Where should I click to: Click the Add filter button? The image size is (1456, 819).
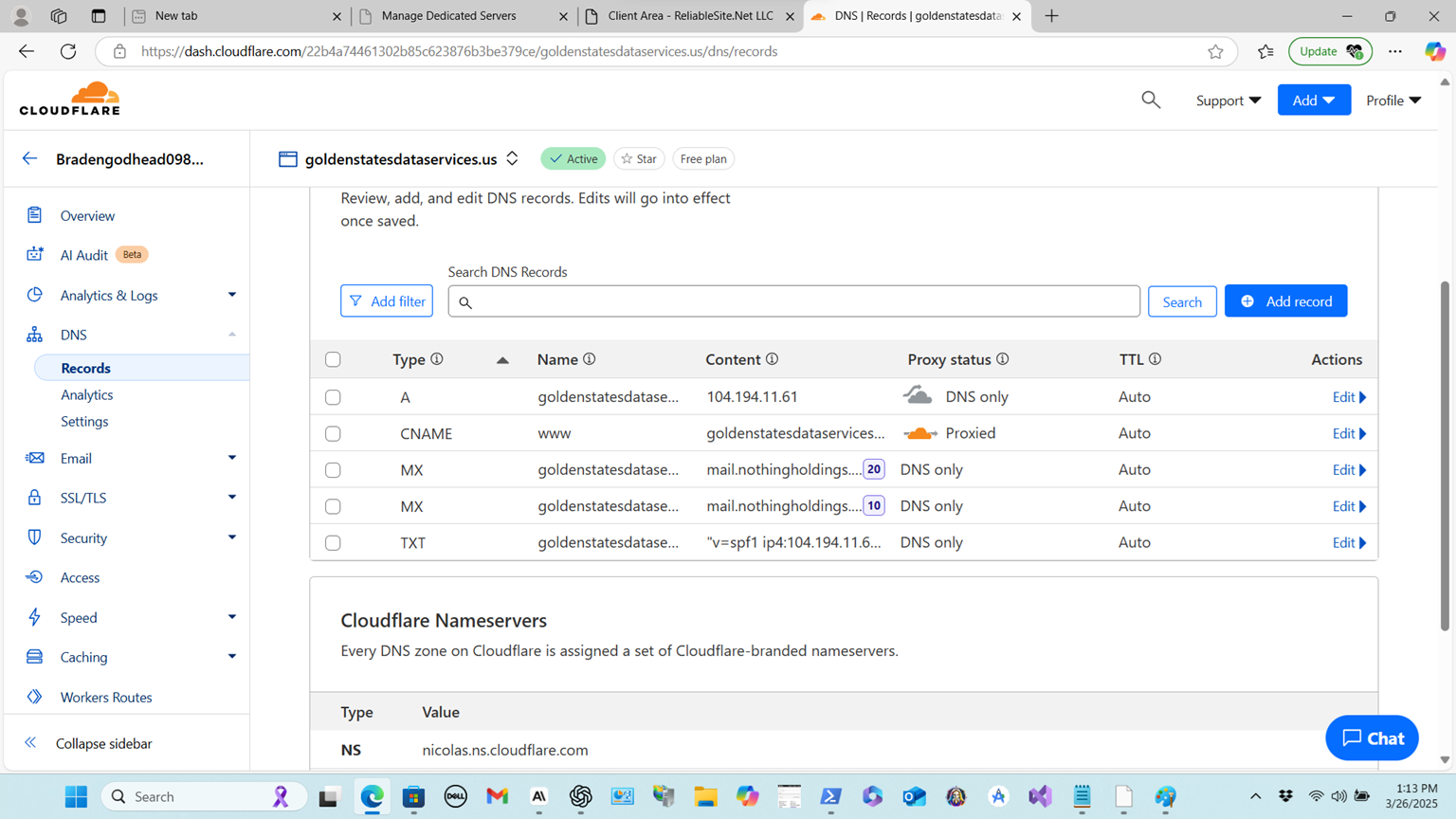[x=387, y=301]
